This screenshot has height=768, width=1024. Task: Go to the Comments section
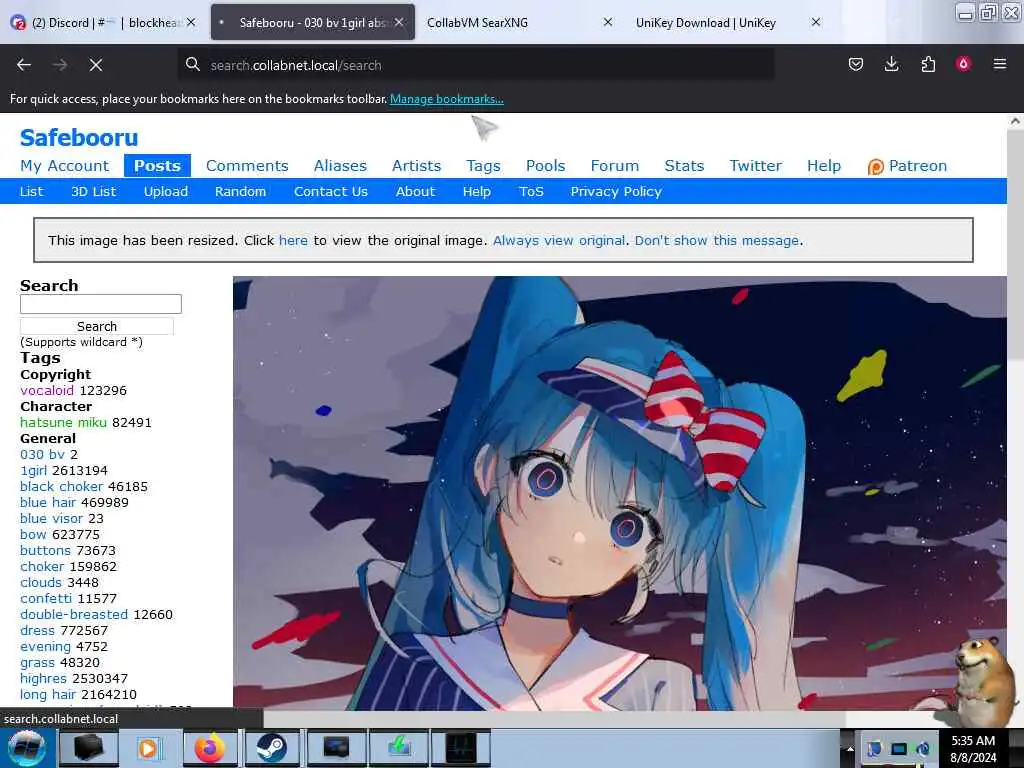[x=247, y=166]
